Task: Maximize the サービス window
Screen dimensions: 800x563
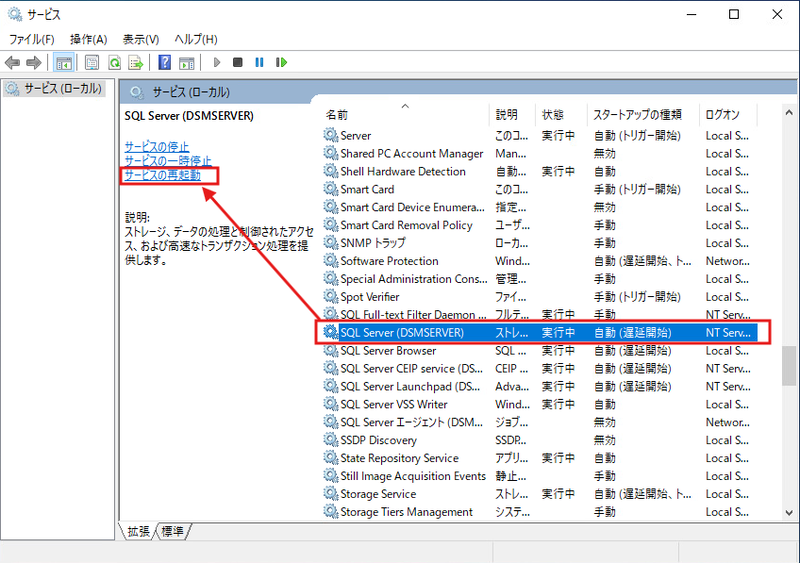Action: [x=734, y=14]
